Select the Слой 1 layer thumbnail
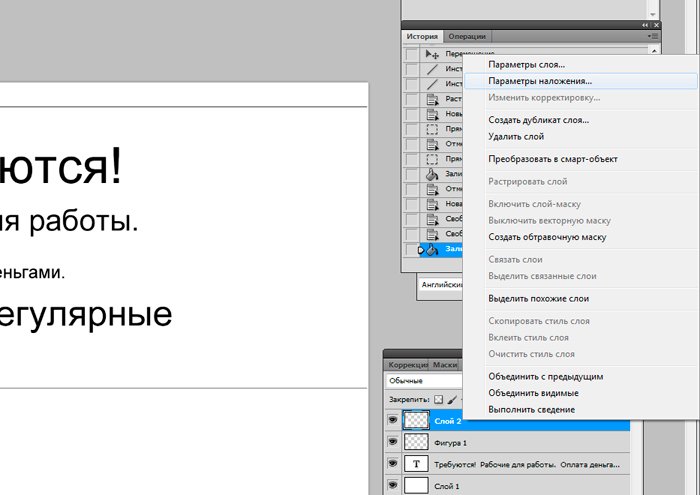The height and width of the screenshot is (495, 700). 416,486
